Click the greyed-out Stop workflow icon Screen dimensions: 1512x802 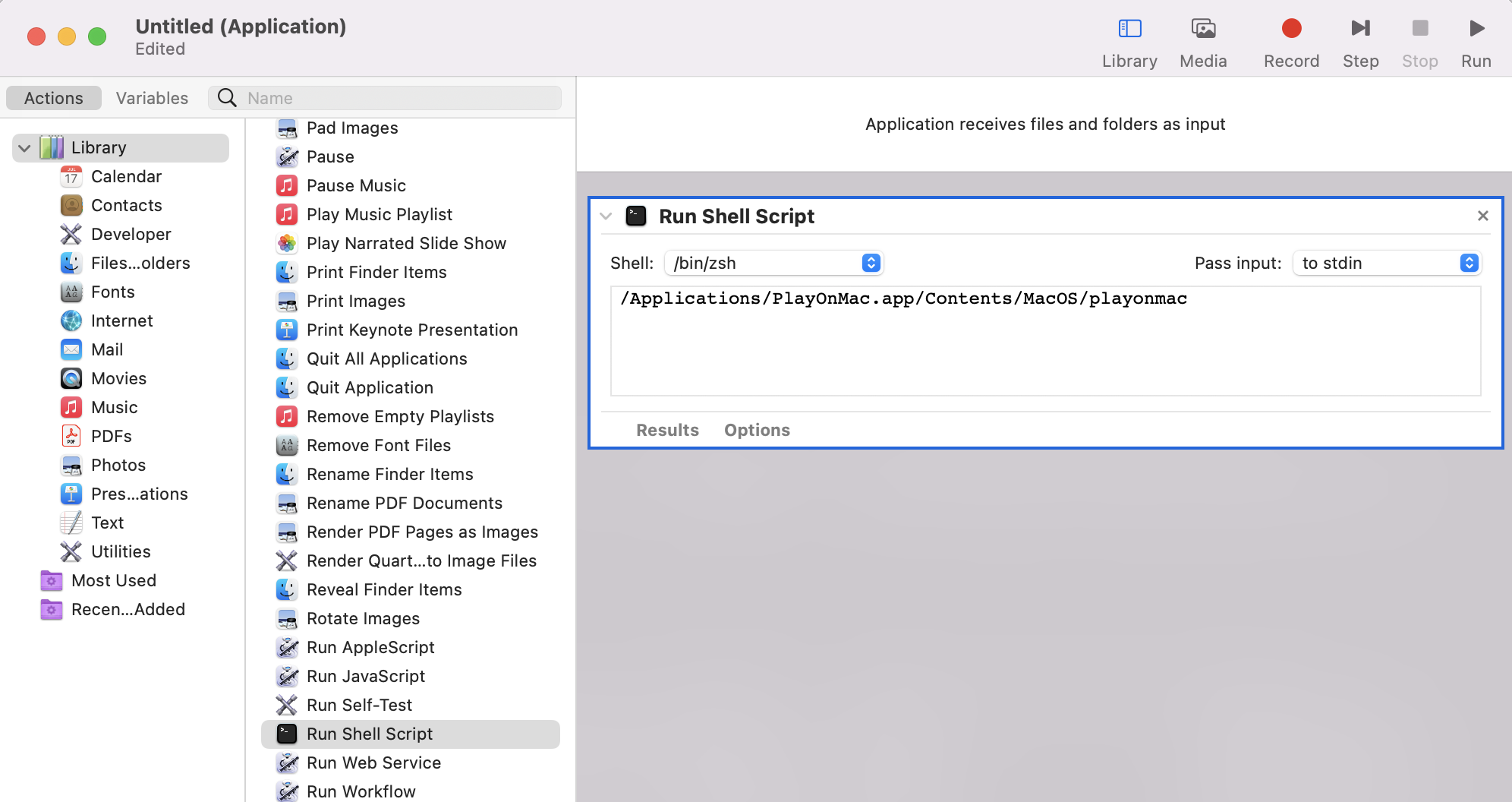point(1419,29)
